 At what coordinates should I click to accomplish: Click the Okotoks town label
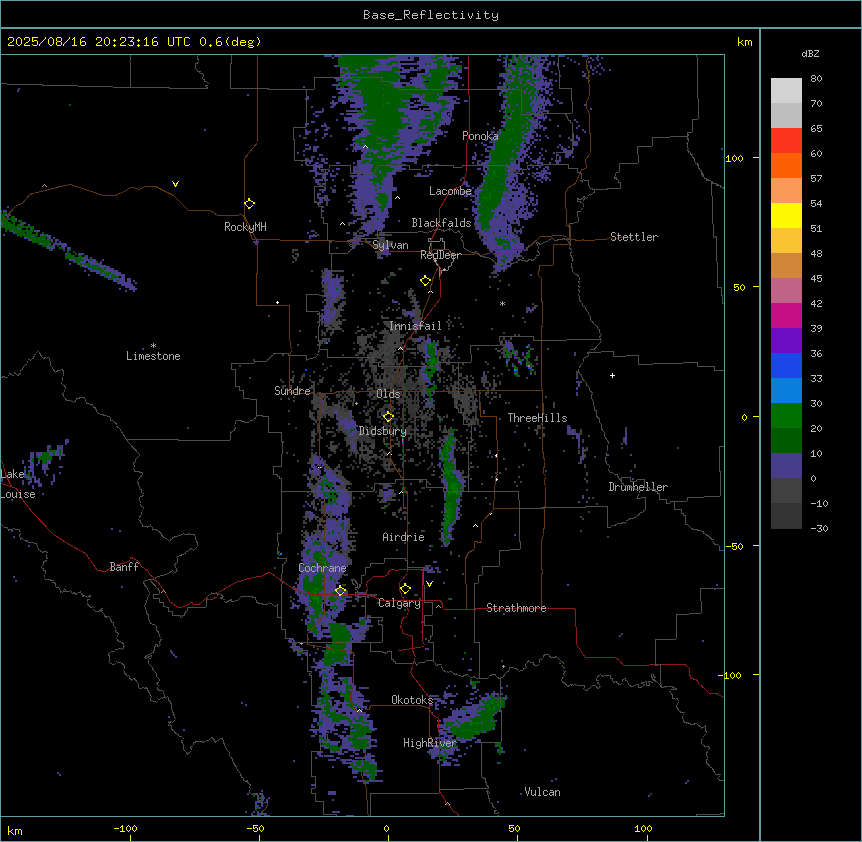click(x=412, y=700)
